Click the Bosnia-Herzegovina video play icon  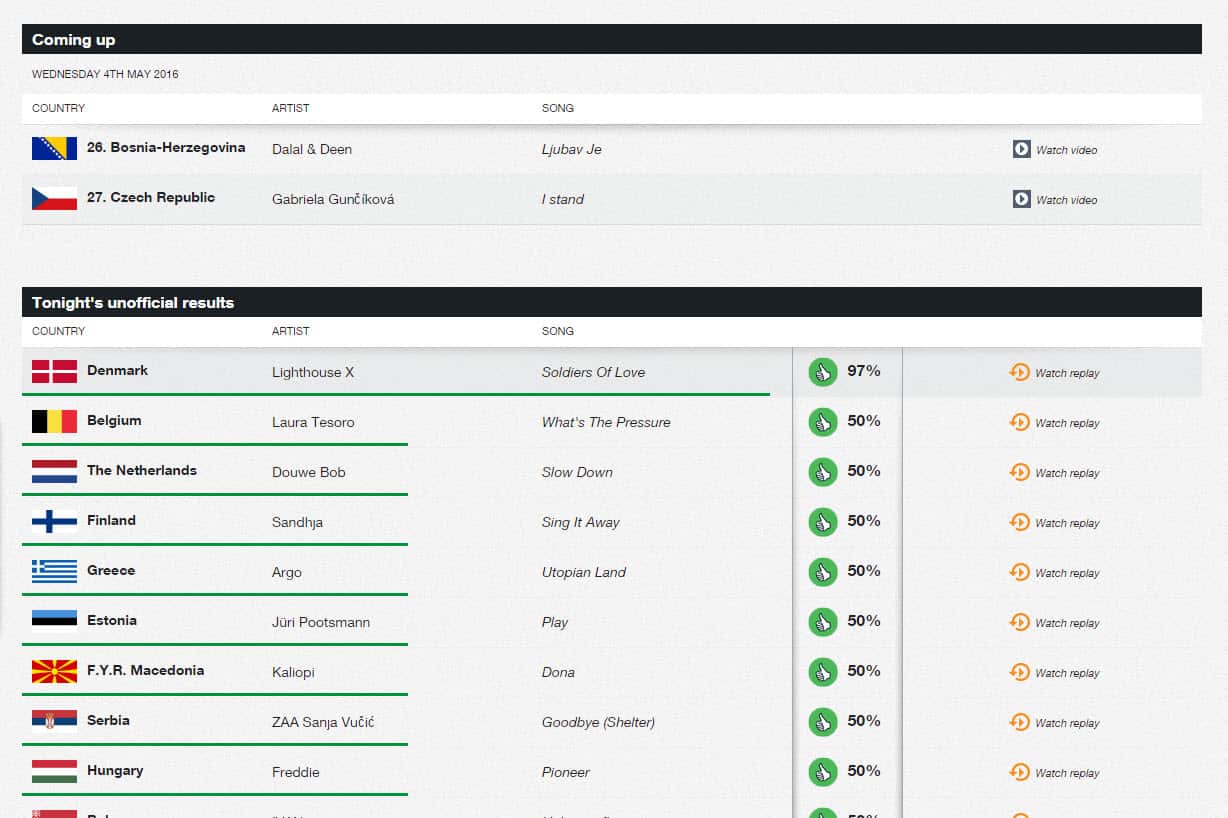pos(1021,149)
